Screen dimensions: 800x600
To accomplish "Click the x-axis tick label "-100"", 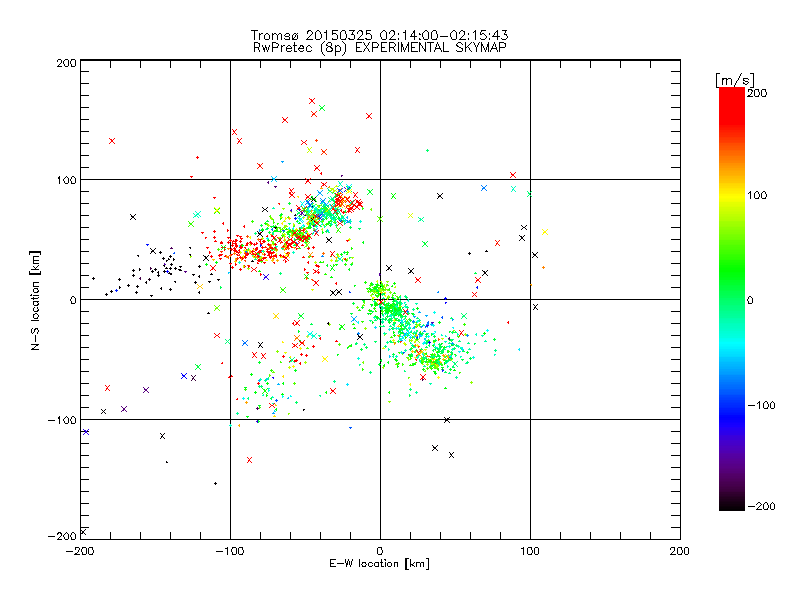I will point(230,552).
